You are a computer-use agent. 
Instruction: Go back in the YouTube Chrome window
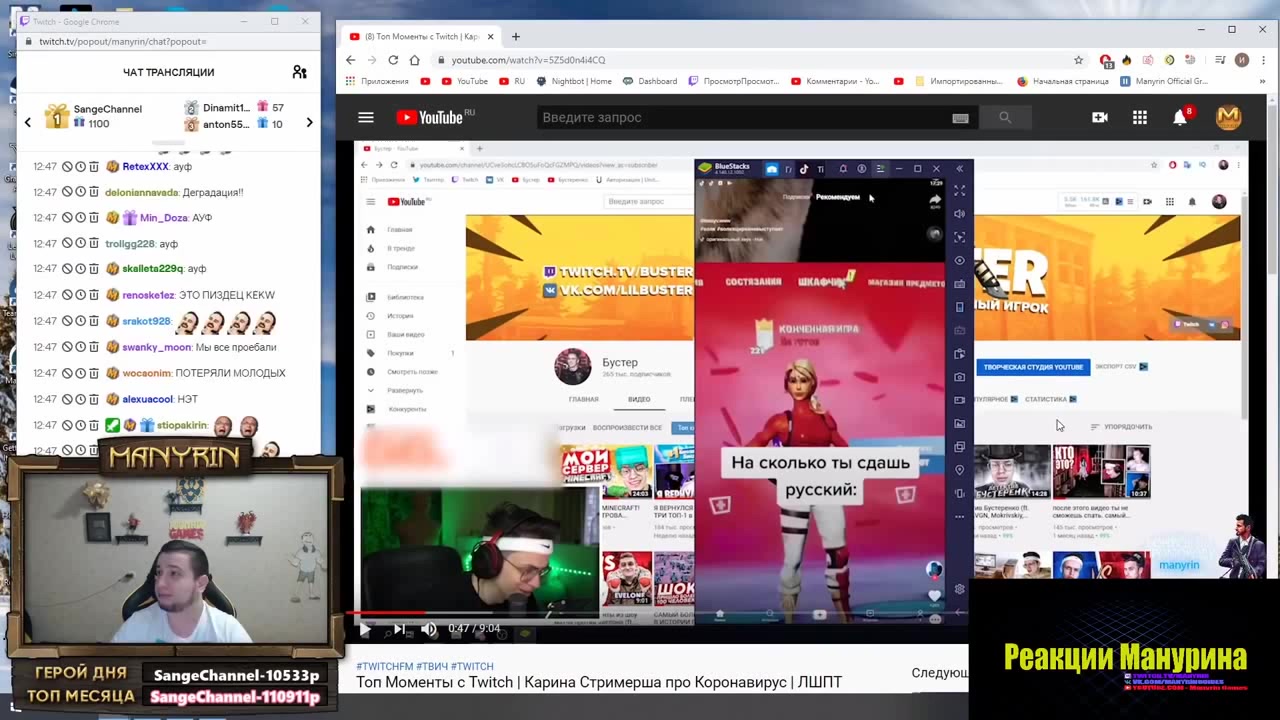[350, 60]
